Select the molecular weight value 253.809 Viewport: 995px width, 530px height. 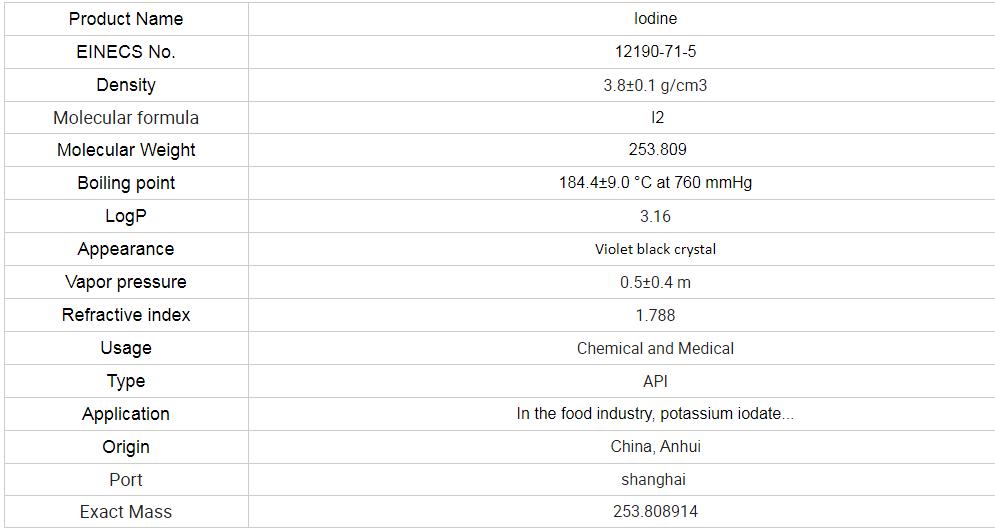[655, 150]
